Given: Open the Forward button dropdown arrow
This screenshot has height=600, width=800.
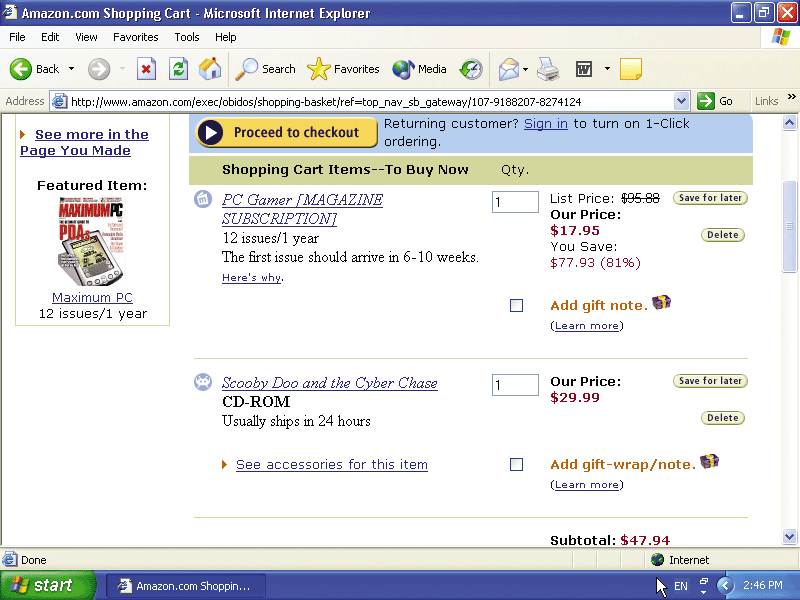Looking at the screenshot, I should pos(122,69).
